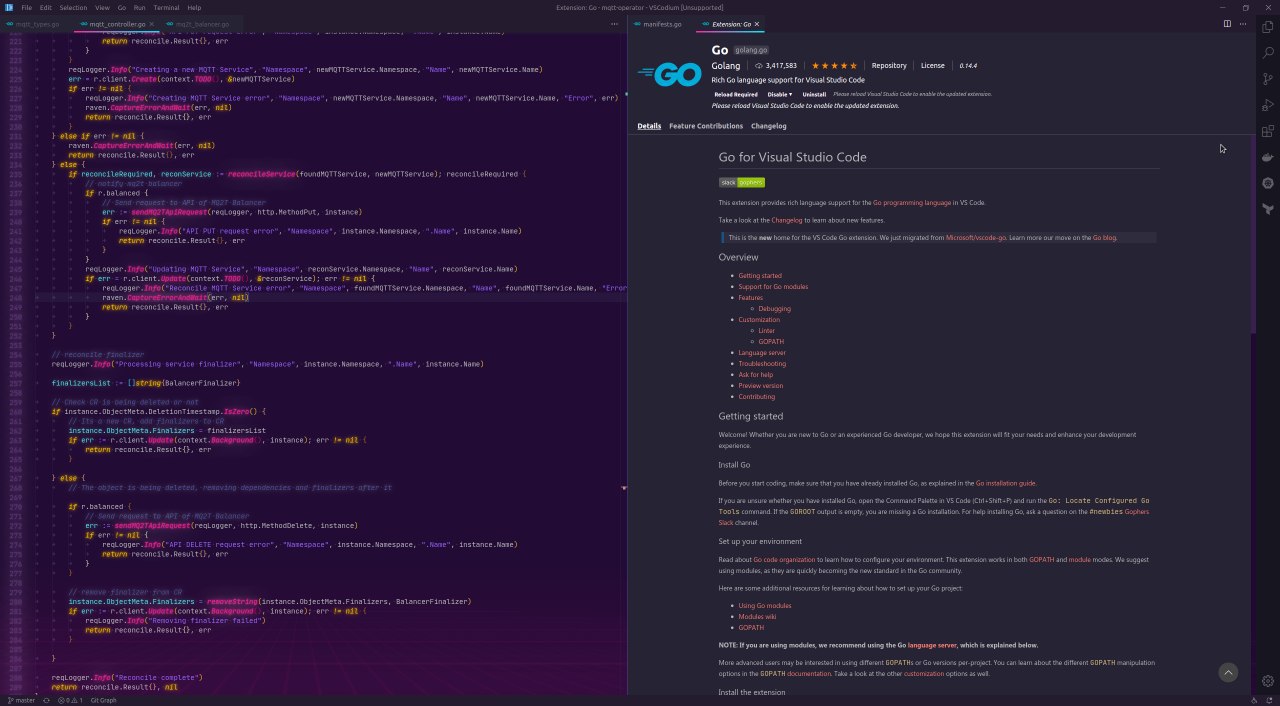Switch to the Feature Contributions tab
Screen dimensions: 1280x706
(706, 126)
